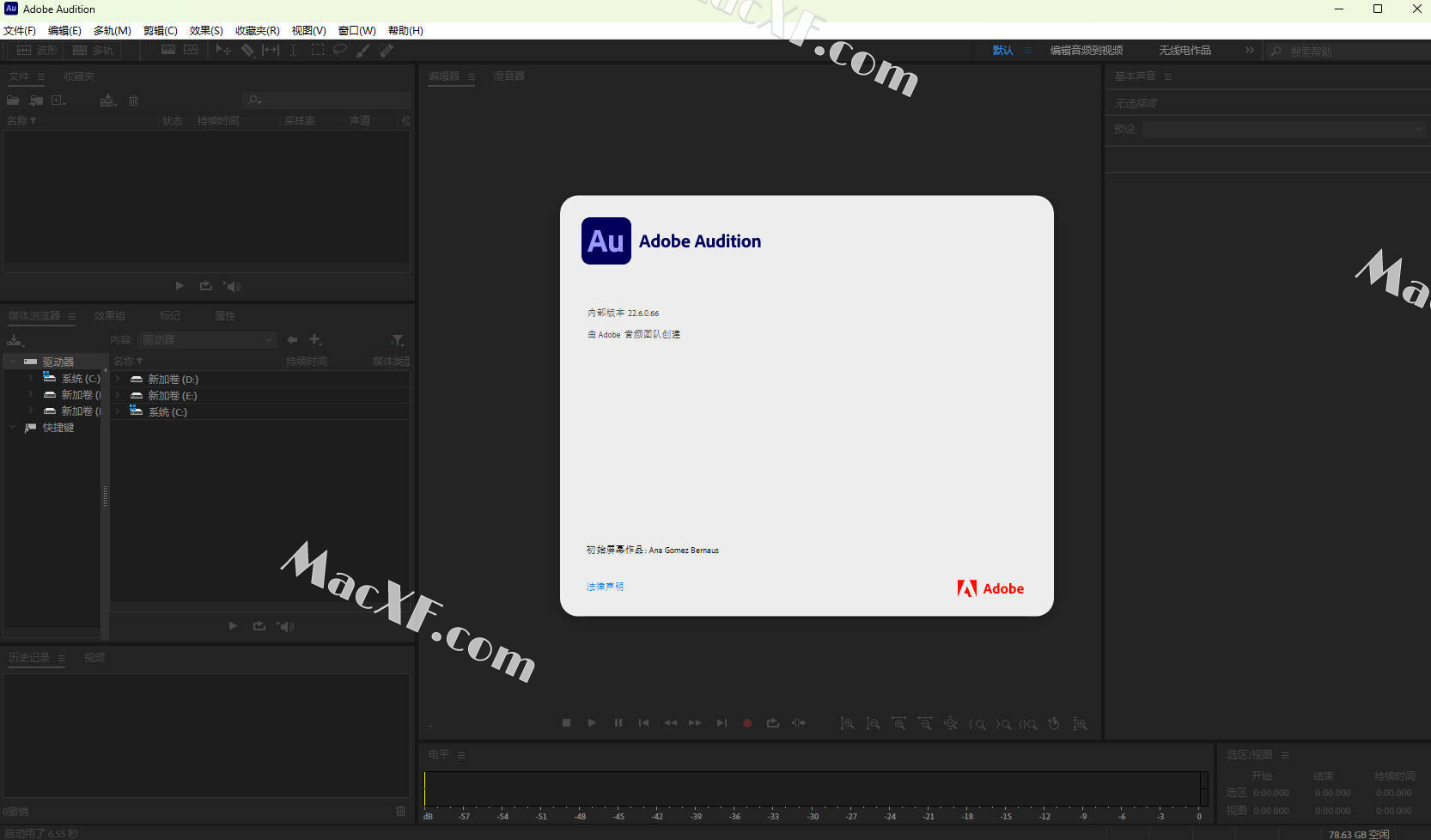Click the filter funnel icon in media browser
Screen dimensions: 1431x840
pos(397,340)
